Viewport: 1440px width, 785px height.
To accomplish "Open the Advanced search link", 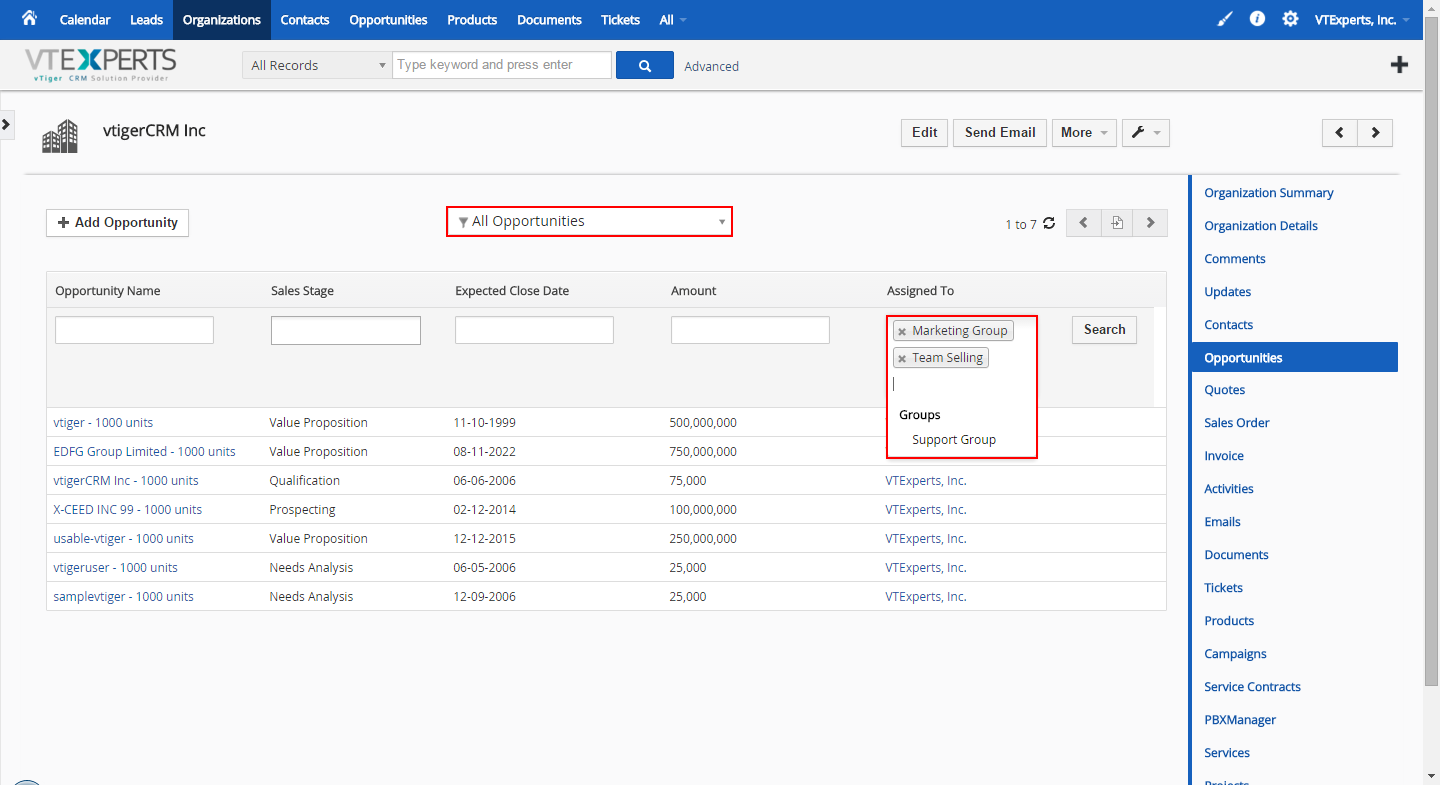I will click(712, 66).
